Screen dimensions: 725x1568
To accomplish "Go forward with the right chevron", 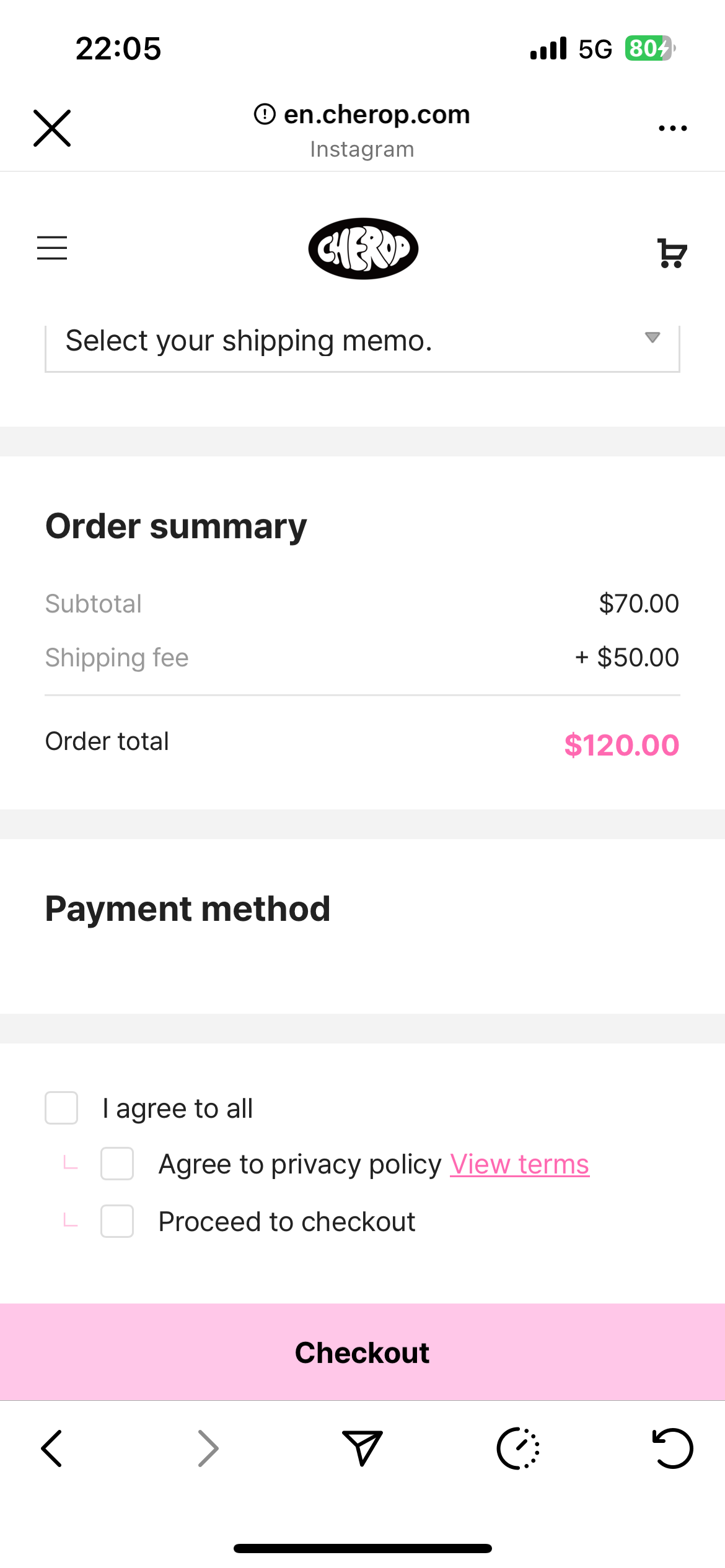I will (x=208, y=1448).
